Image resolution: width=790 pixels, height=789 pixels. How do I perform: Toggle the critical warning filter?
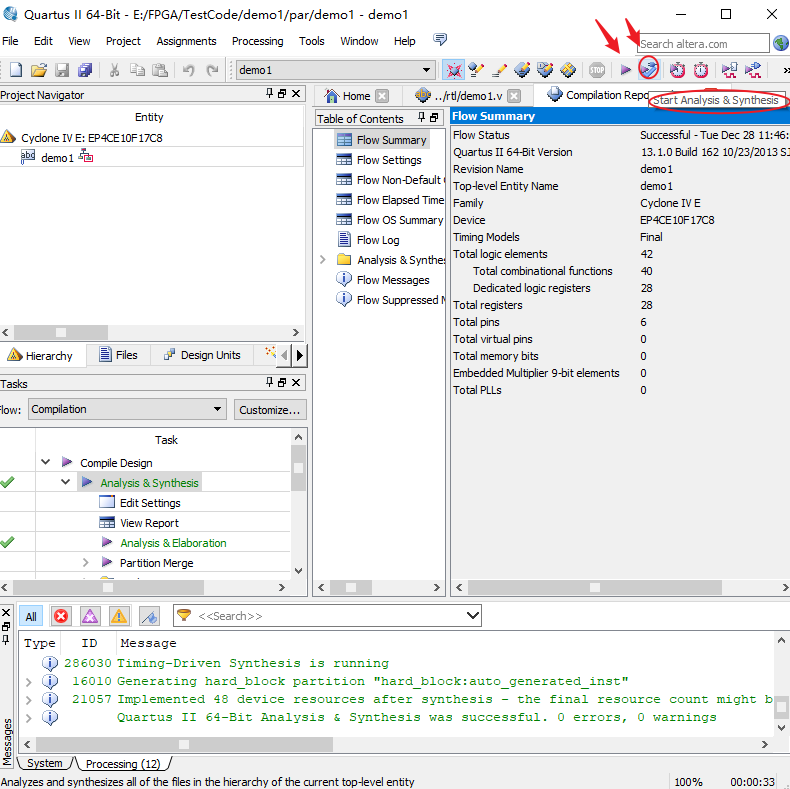[x=90, y=616]
